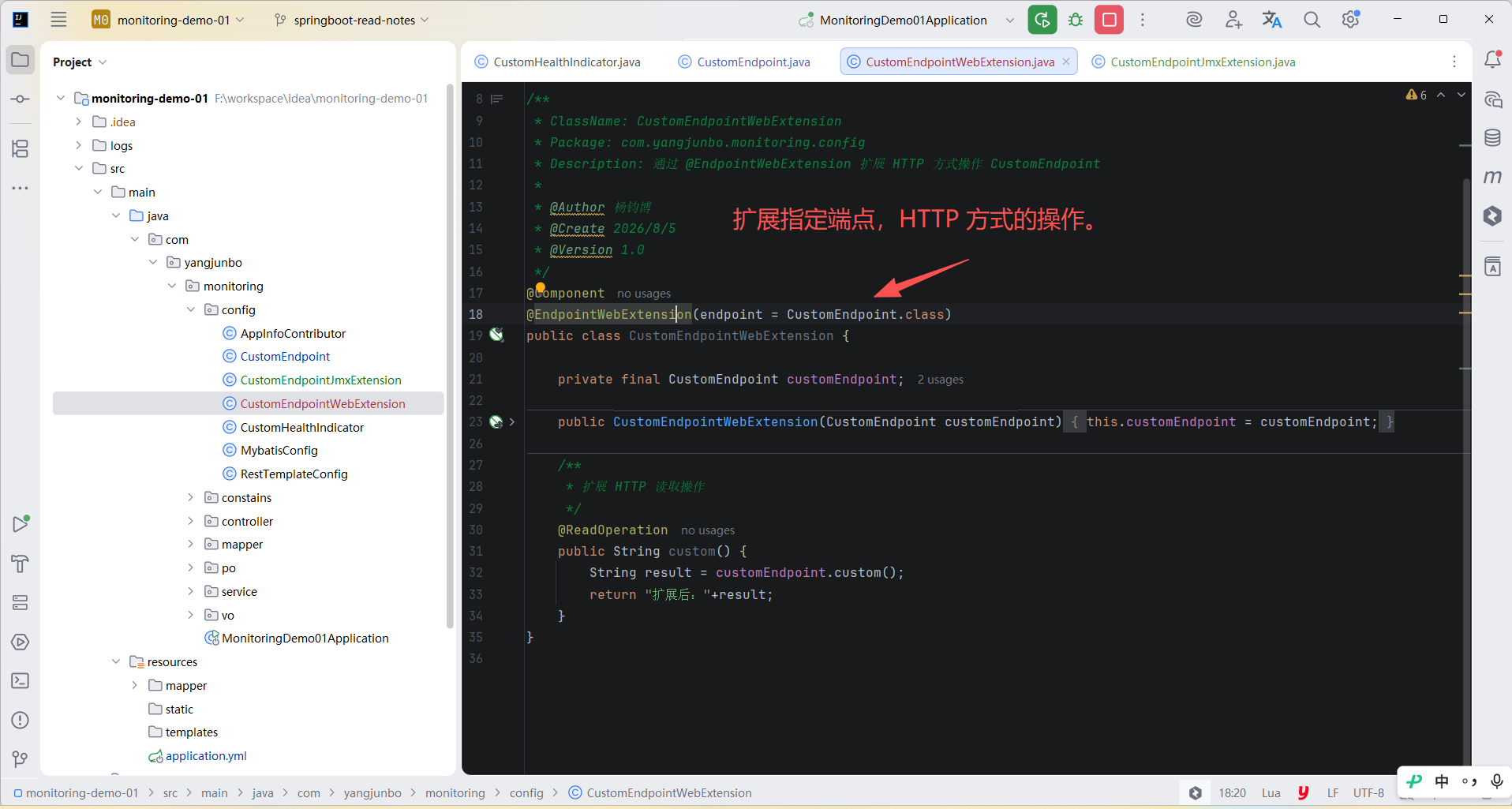
Task: Toggle the IME microphone voice input
Action: click(x=1497, y=781)
